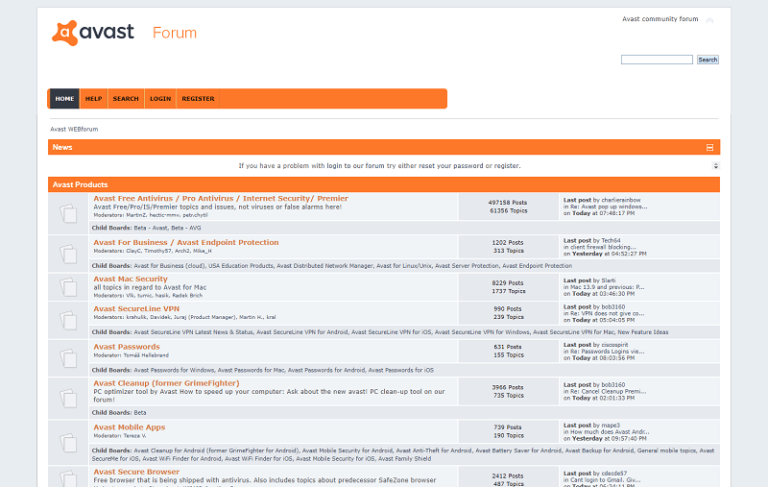The width and height of the screenshot is (768, 487).
Task: Open the HELP menu item
Action: tap(94, 98)
